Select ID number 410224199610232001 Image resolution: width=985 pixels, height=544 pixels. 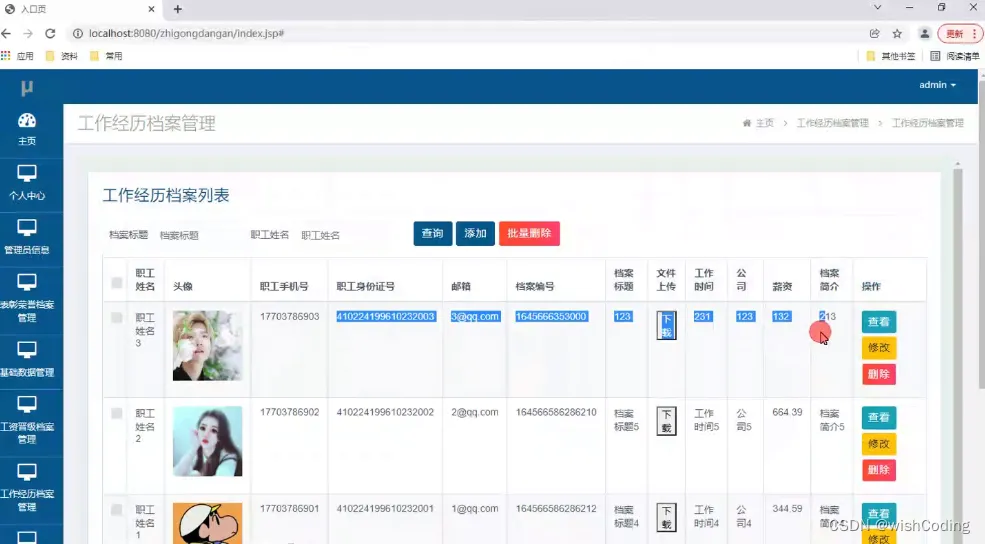pos(385,508)
